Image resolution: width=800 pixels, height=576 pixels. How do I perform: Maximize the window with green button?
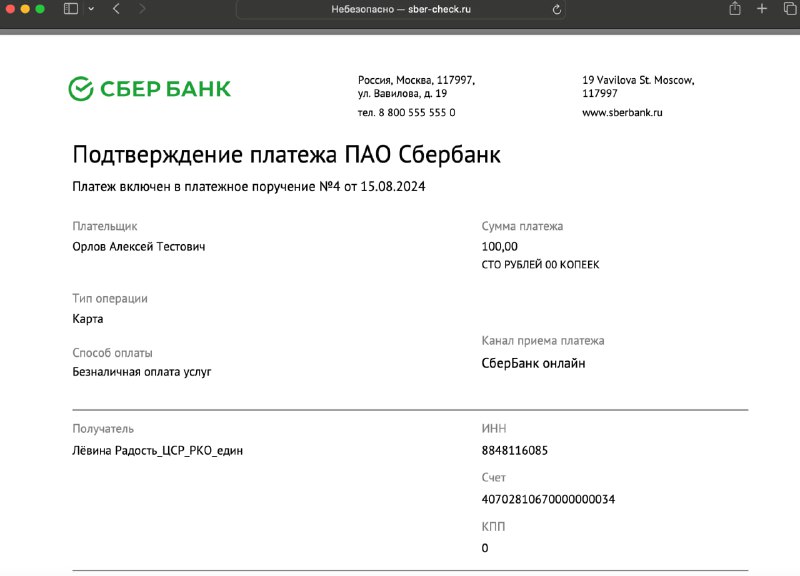pyautogui.click(x=40, y=9)
